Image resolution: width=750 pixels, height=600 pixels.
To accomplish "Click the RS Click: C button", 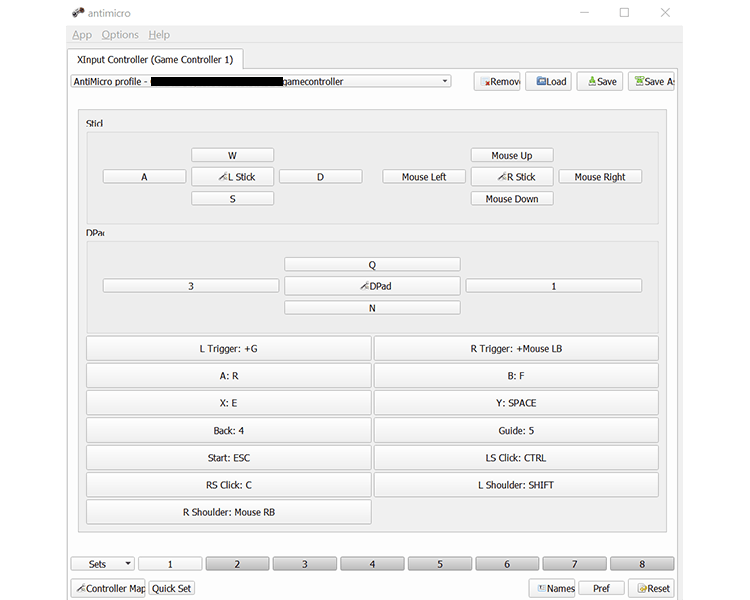I will pos(229,485).
